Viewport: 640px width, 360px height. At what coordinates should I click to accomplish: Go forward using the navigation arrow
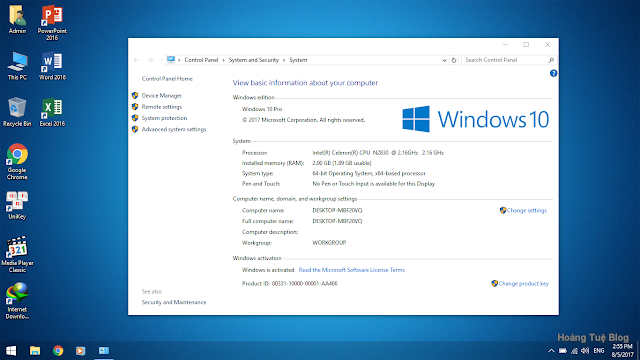tap(150, 60)
